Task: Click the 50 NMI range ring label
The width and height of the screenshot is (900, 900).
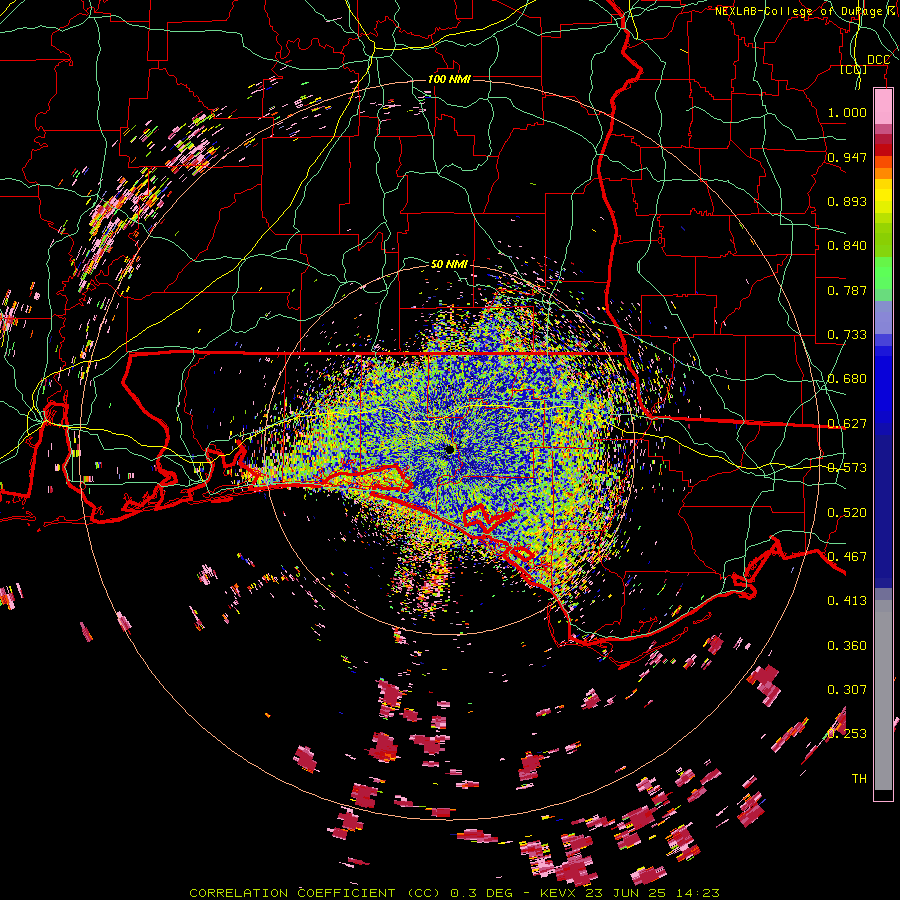Action: tap(449, 264)
